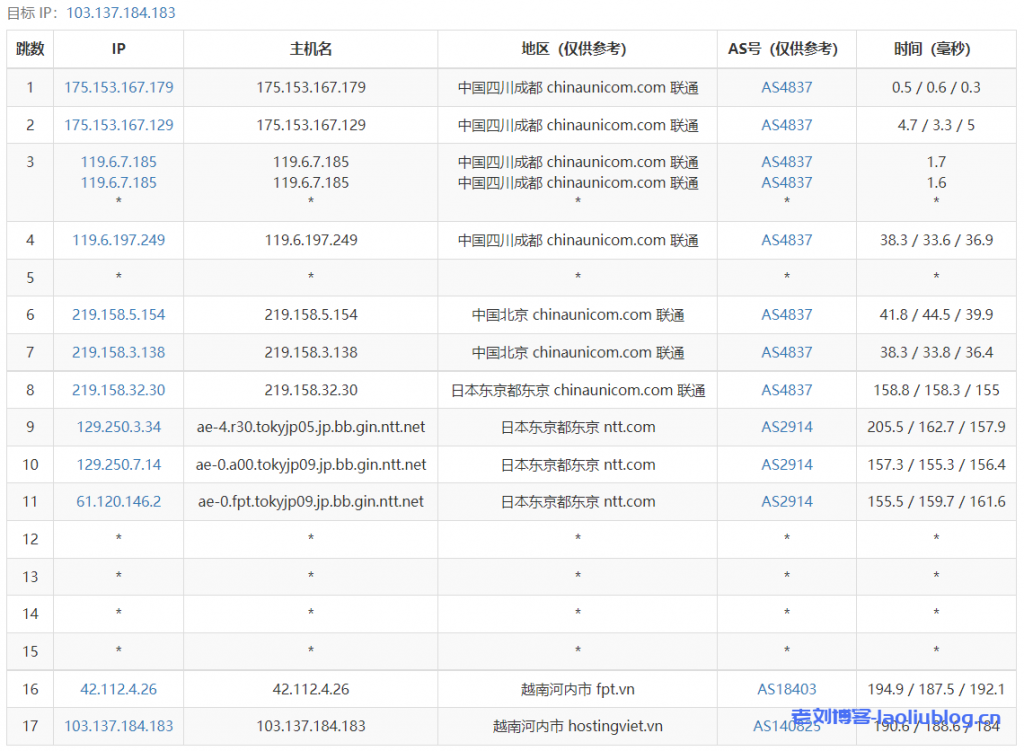Screen dimensions: 1024x751
Task: Click the 129.250.3.34 IP link
Action: pos(118,427)
